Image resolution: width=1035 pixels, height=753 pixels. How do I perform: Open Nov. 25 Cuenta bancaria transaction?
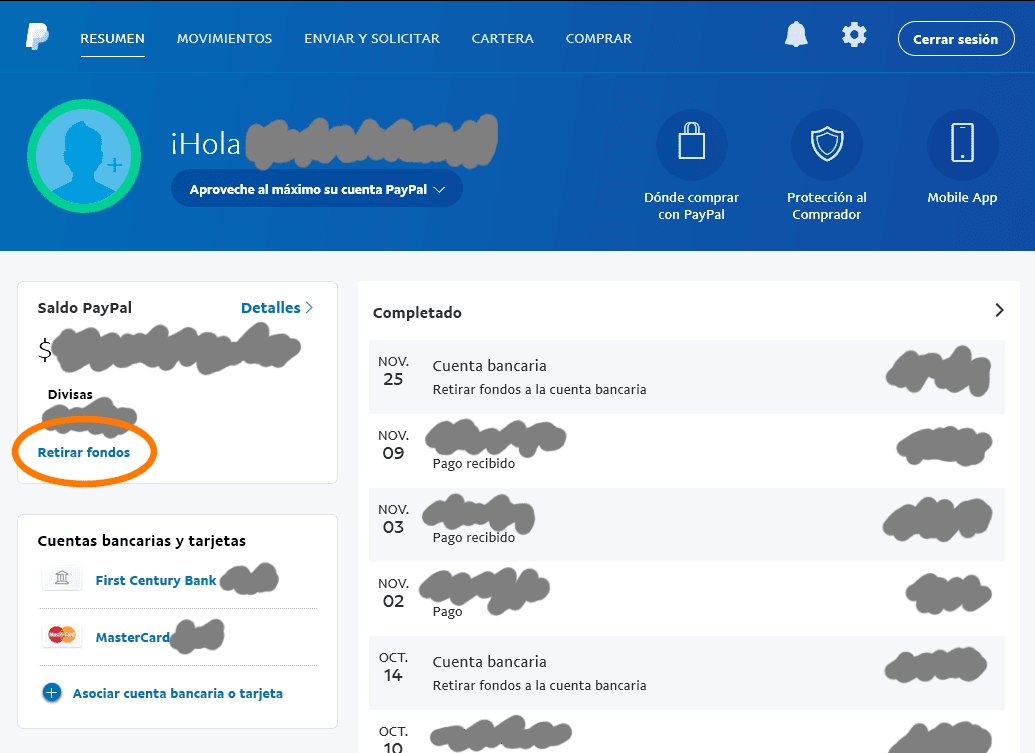pos(686,377)
